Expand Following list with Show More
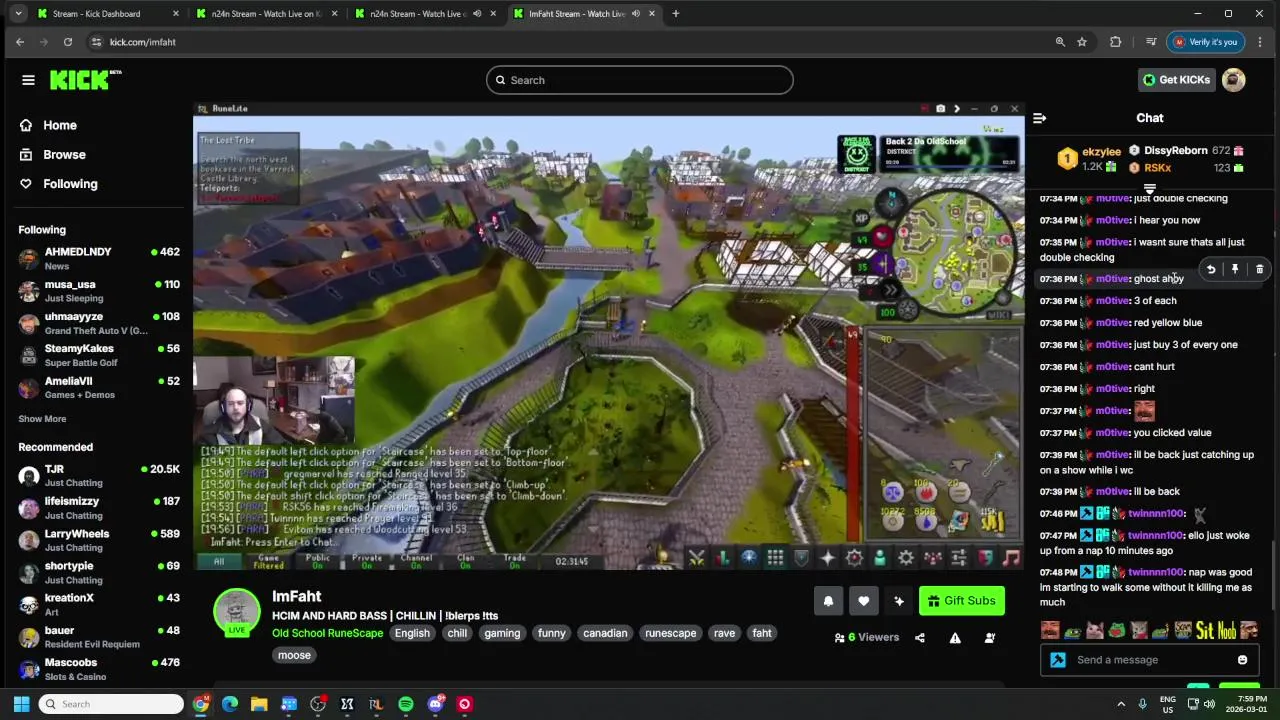This screenshot has width=1280, height=720. pyautogui.click(x=42, y=419)
